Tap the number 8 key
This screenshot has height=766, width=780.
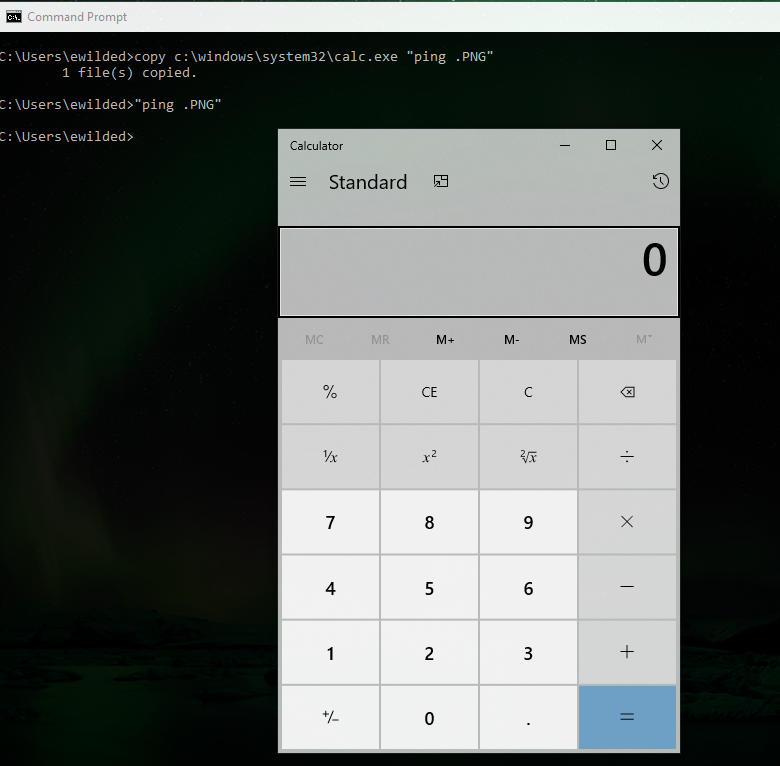click(x=429, y=522)
